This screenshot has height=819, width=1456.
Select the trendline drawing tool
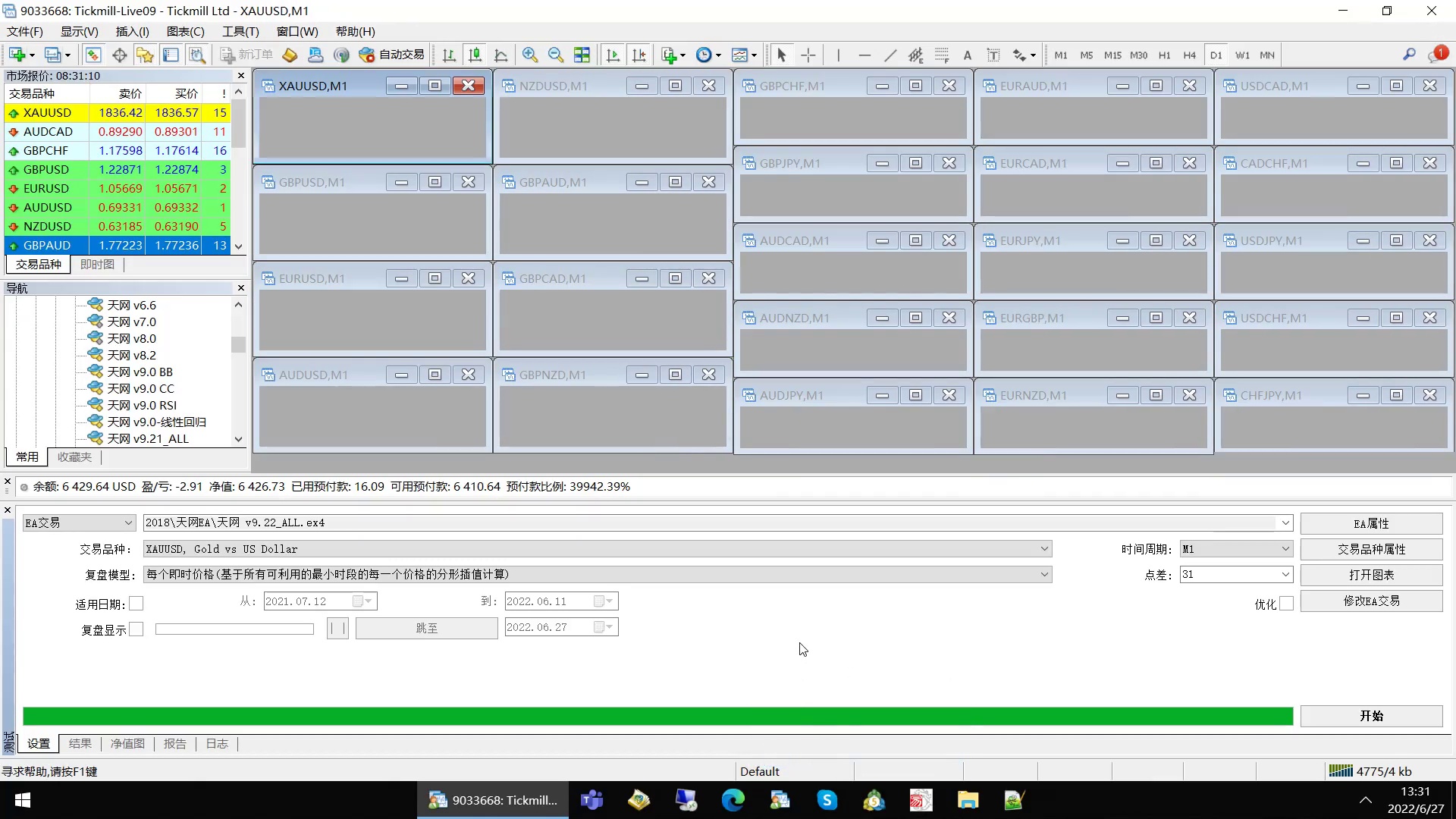tap(890, 55)
